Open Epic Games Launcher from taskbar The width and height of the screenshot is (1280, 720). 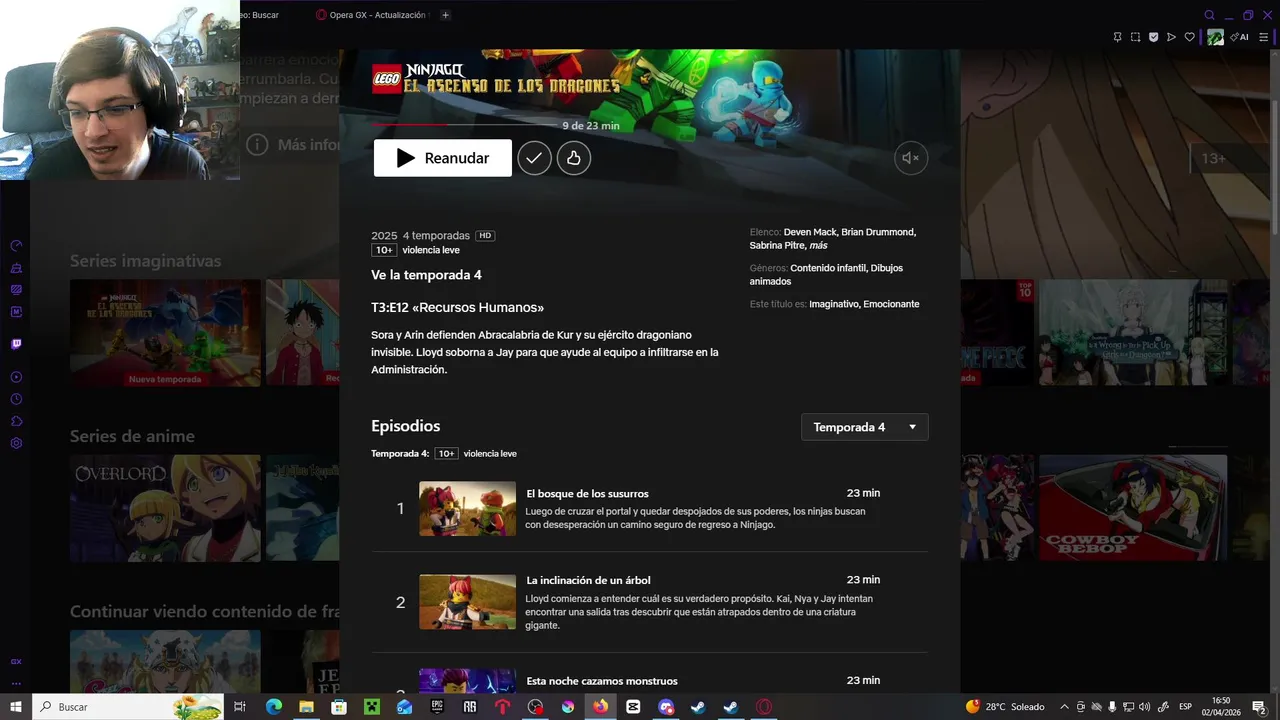pos(437,707)
